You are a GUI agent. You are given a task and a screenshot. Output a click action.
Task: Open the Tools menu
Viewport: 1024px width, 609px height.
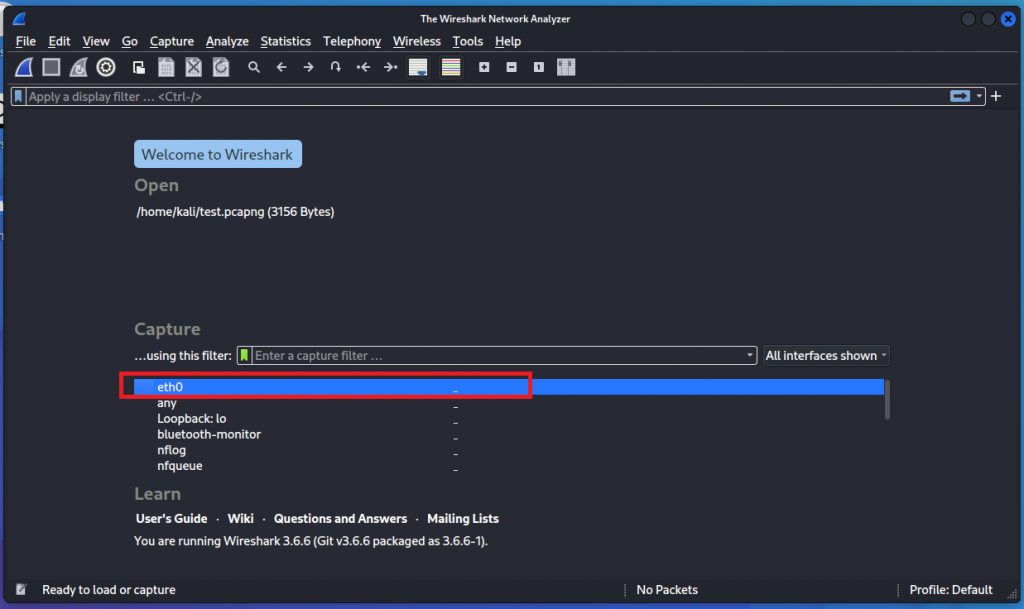pos(468,41)
